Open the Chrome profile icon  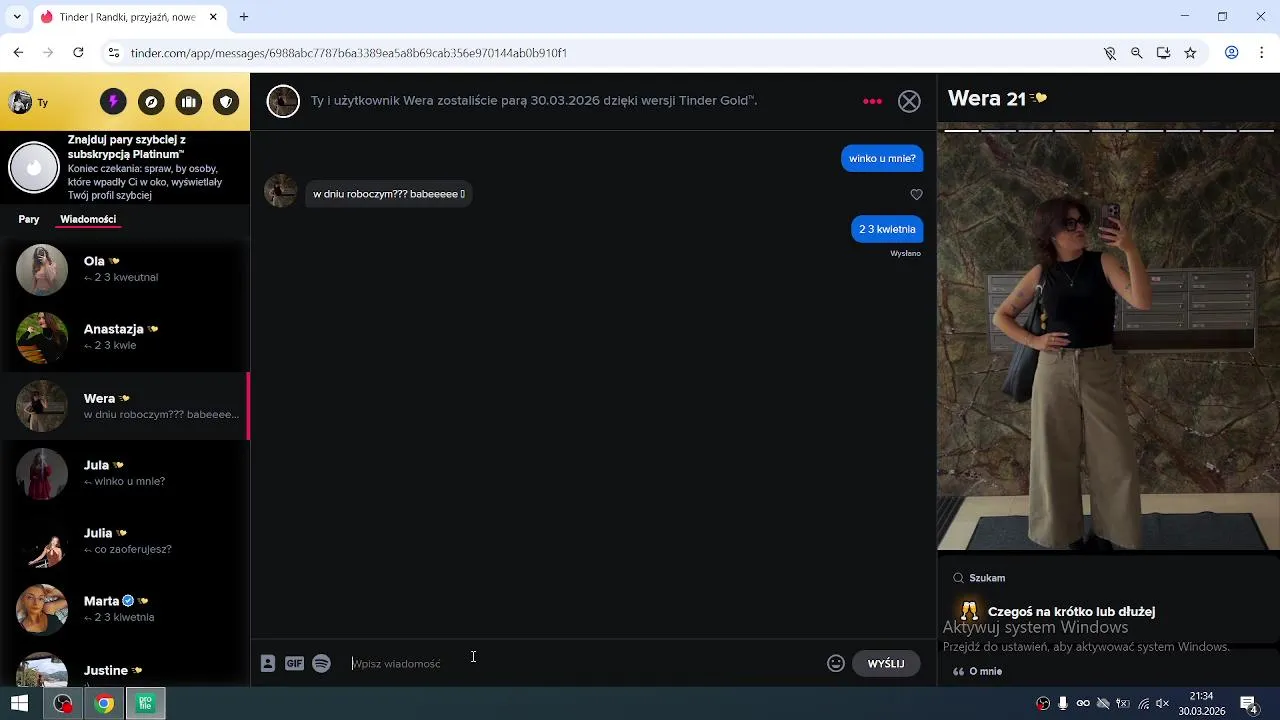coord(1232,53)
